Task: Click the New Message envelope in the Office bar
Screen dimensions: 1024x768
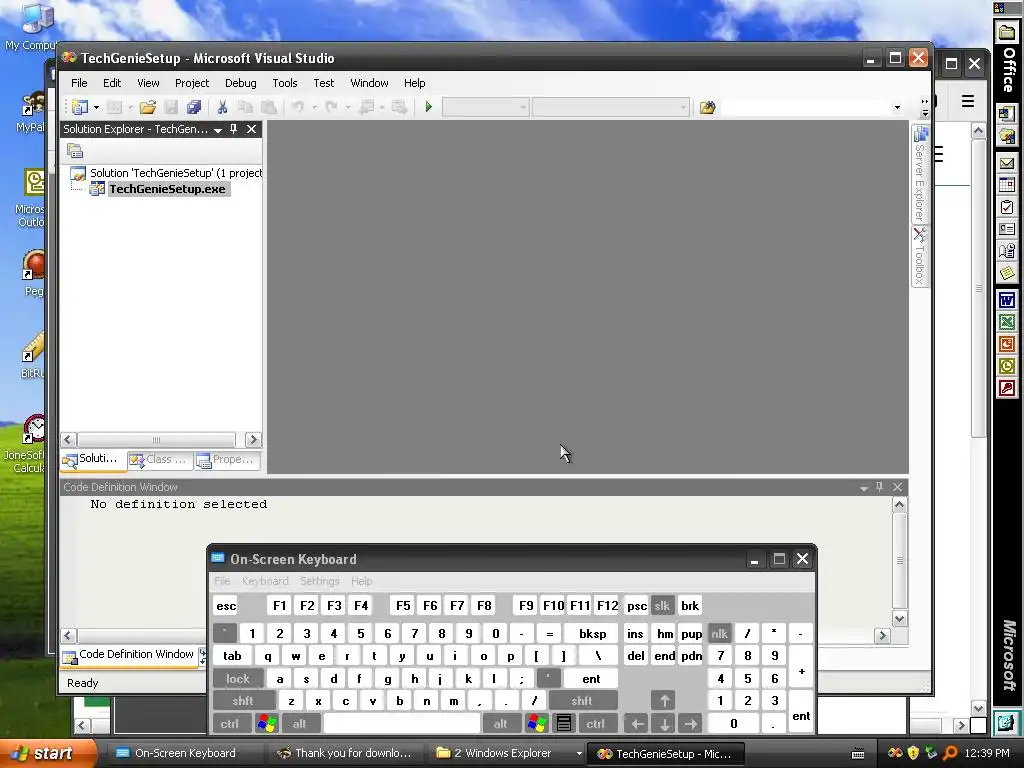Action: coord(1006,163)
